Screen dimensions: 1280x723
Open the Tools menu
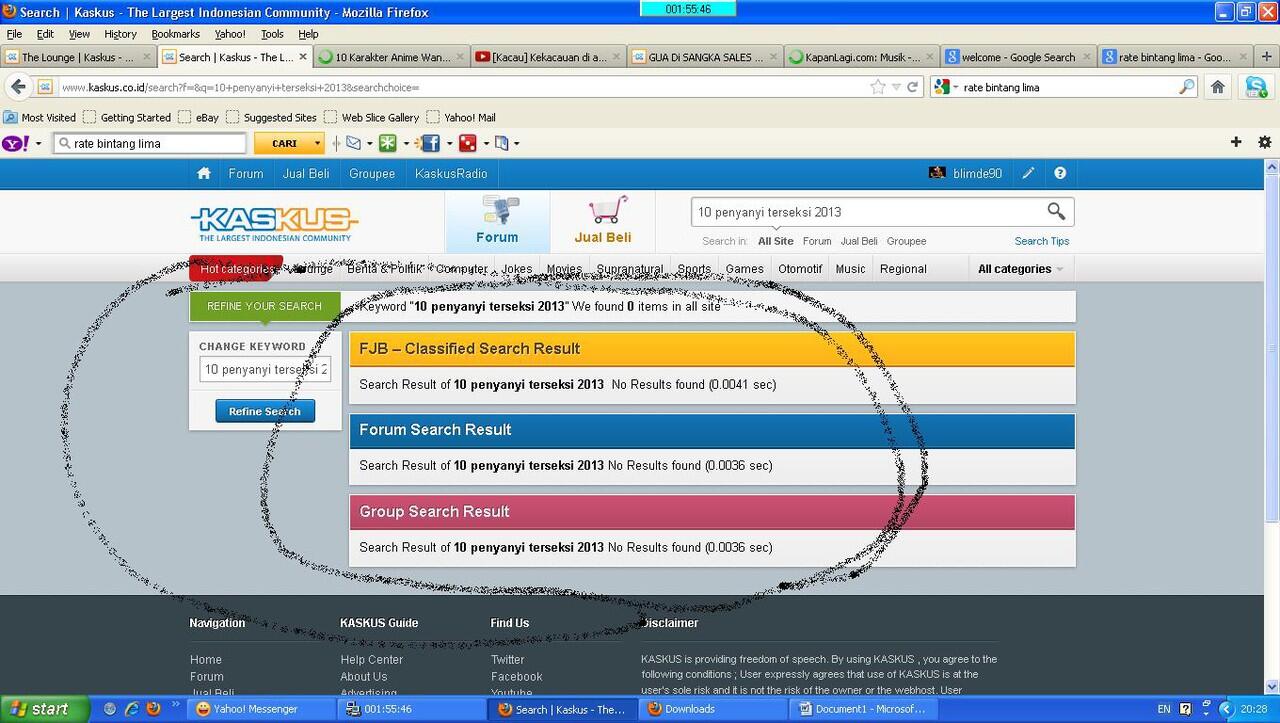pyautogui.click(x=272, y=34)
